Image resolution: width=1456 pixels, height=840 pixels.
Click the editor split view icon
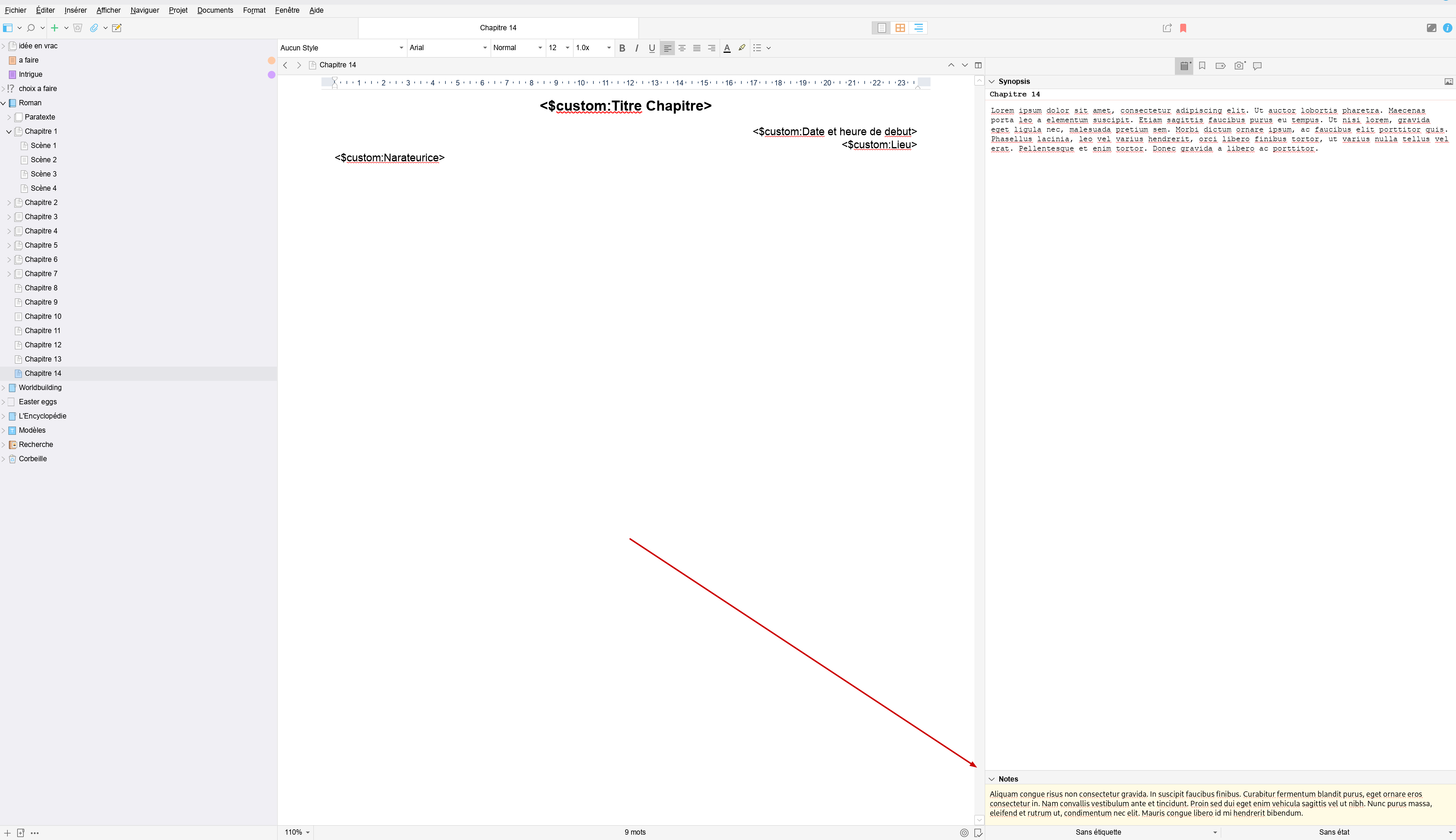point(978,65)
